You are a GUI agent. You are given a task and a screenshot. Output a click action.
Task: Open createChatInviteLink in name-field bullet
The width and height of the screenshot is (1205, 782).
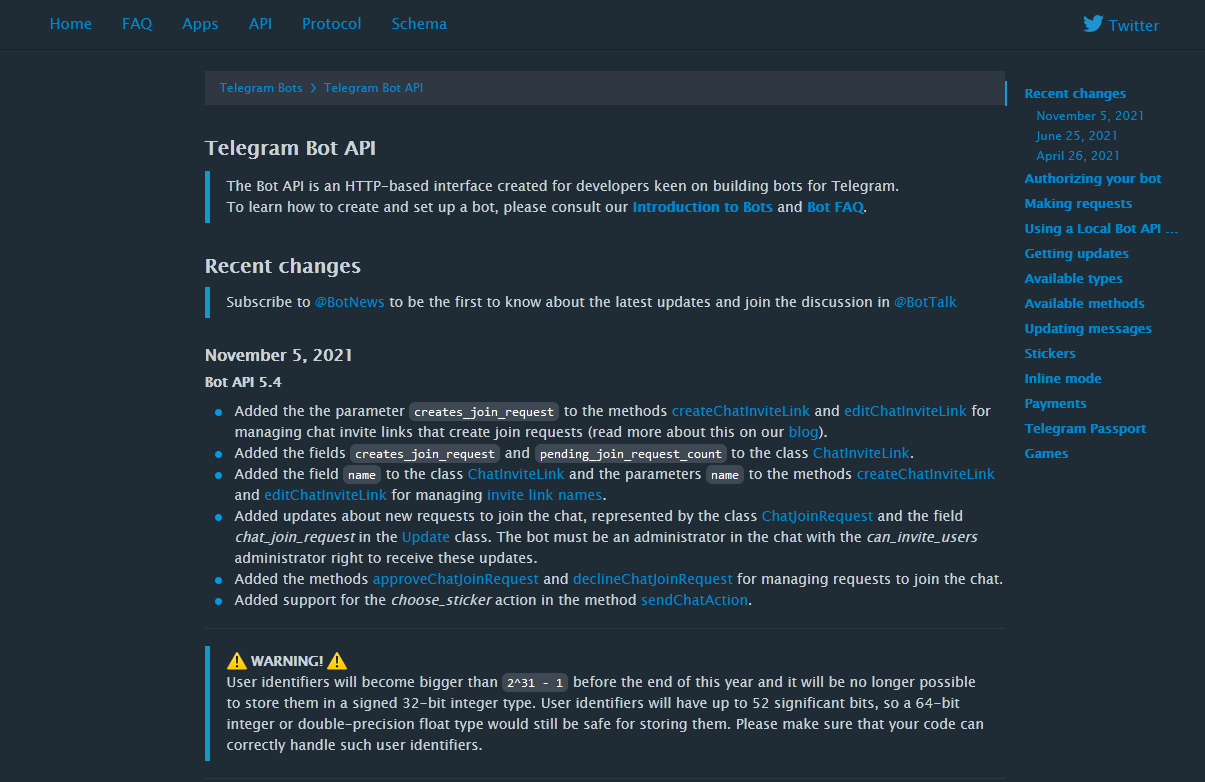click(x=926, y=474)
